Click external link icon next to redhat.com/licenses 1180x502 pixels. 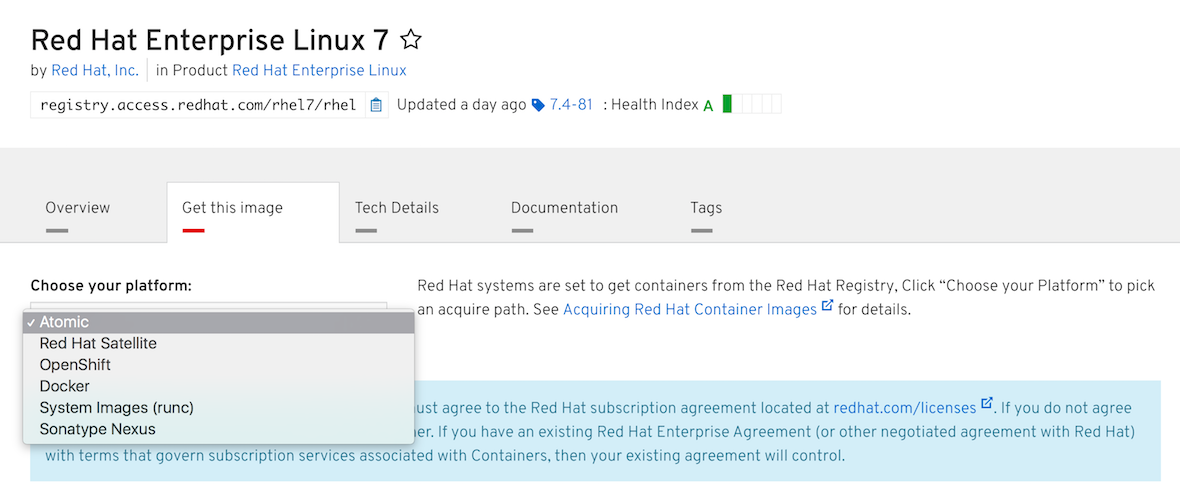(x=987, y=404)
